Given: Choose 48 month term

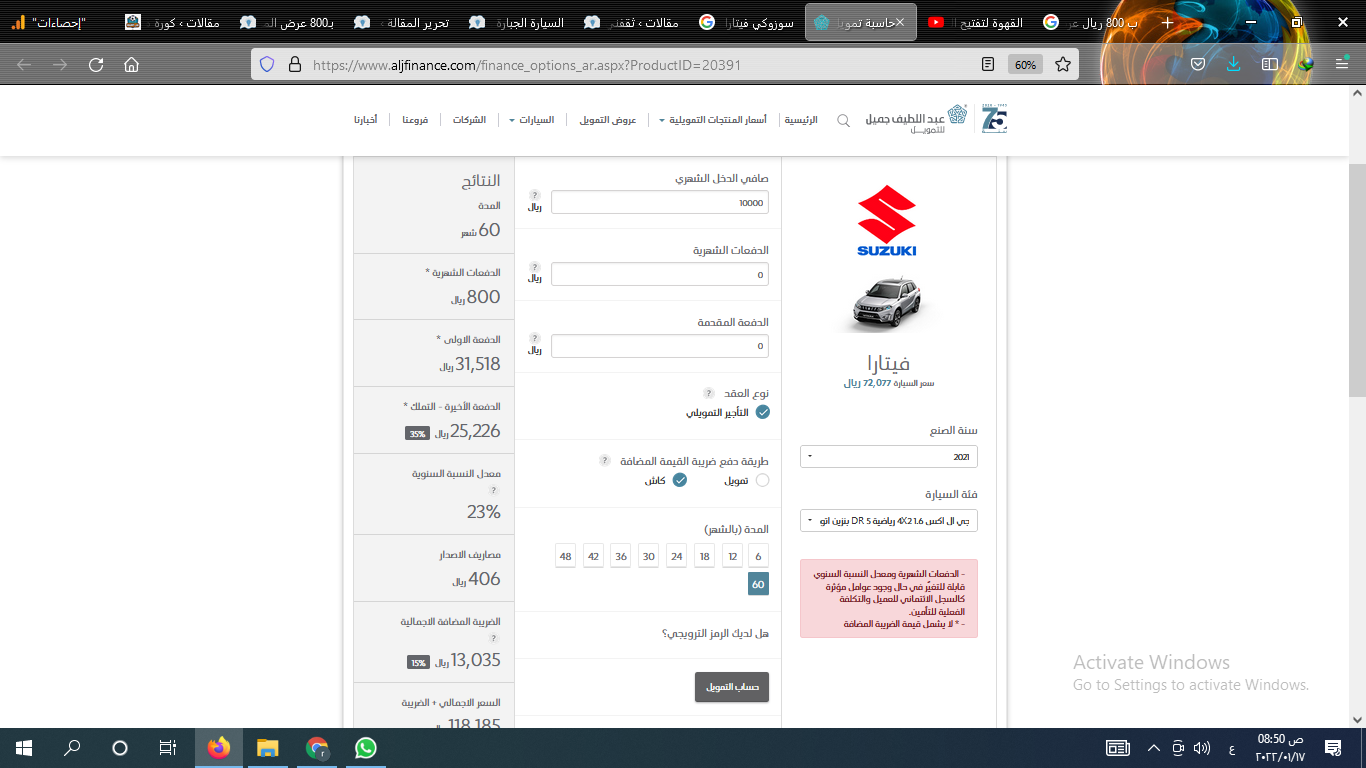Looking at the screenshot, I should tap(566, 556).
